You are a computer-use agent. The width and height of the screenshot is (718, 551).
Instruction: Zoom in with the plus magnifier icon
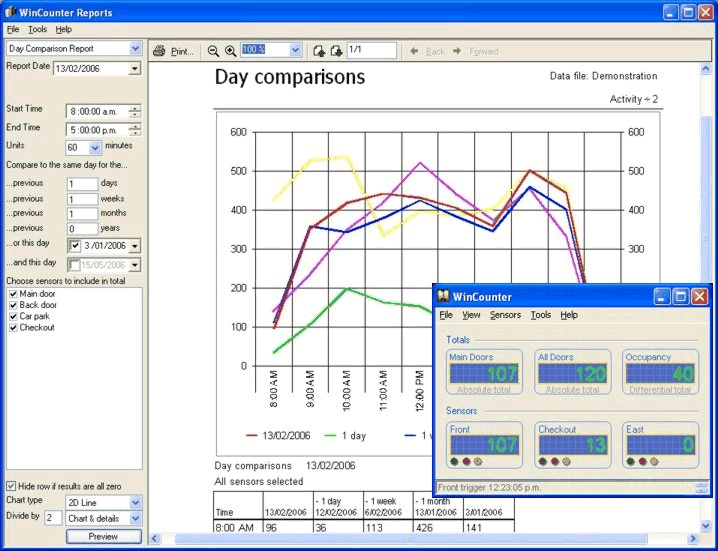(231, 51)
